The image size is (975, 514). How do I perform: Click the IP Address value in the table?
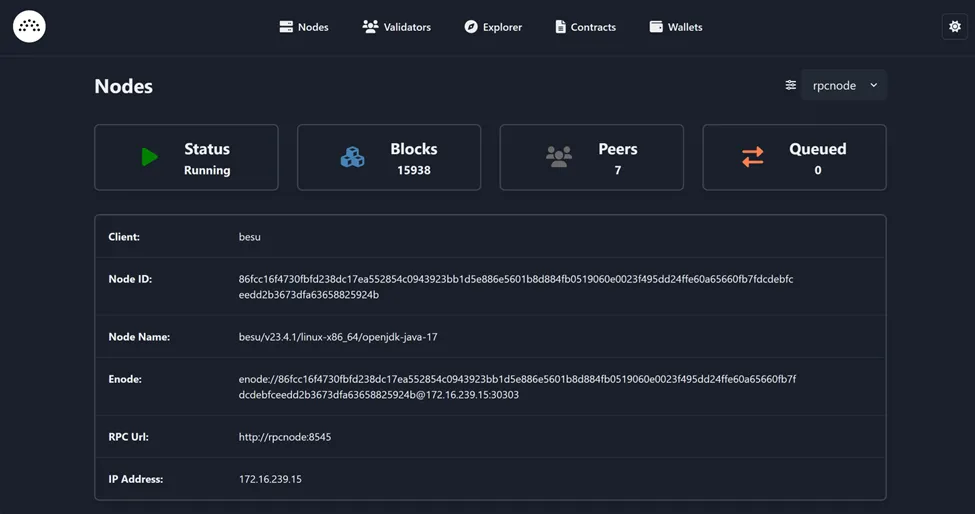[x=270, y=479]
